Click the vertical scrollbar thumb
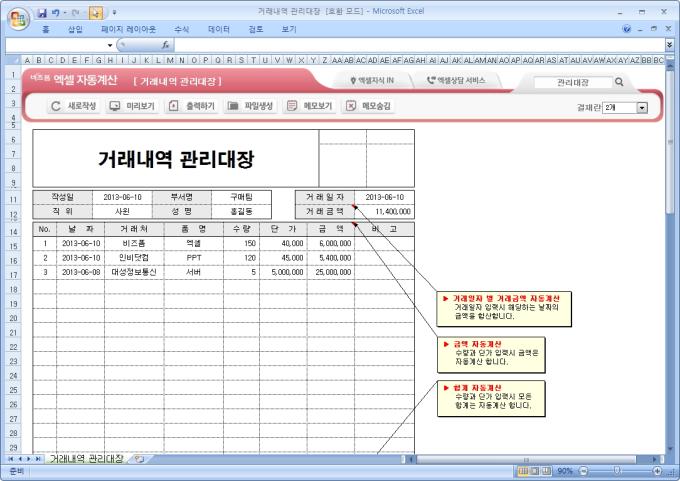This screenshot has height=481, width=680. pos(670,142)
